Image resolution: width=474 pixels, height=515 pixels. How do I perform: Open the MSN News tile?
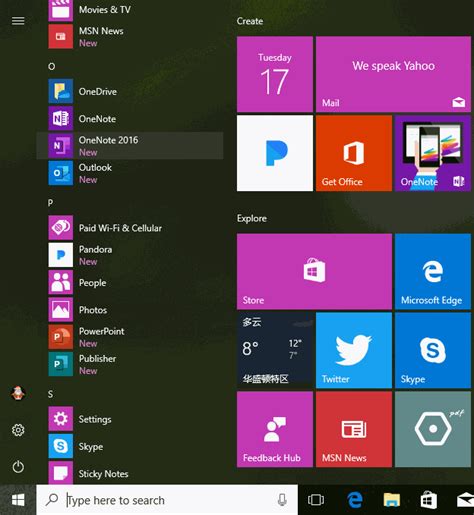point(354,429)
